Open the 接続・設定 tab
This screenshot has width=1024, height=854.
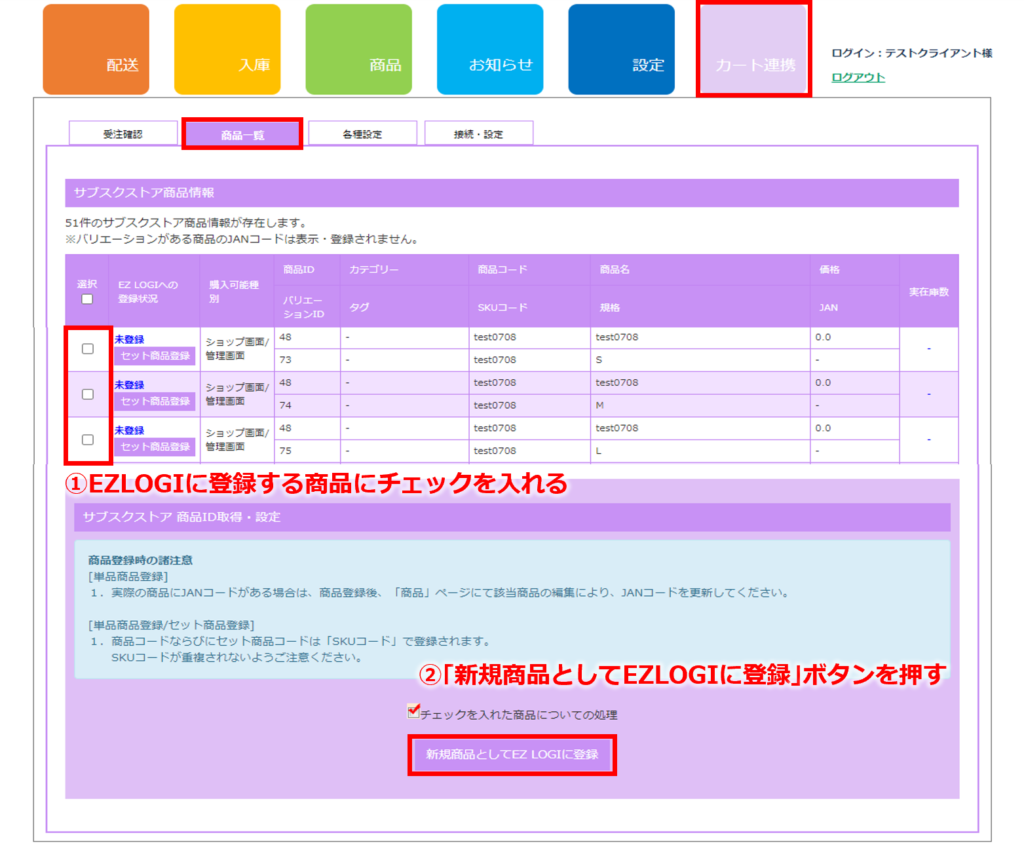478,134
